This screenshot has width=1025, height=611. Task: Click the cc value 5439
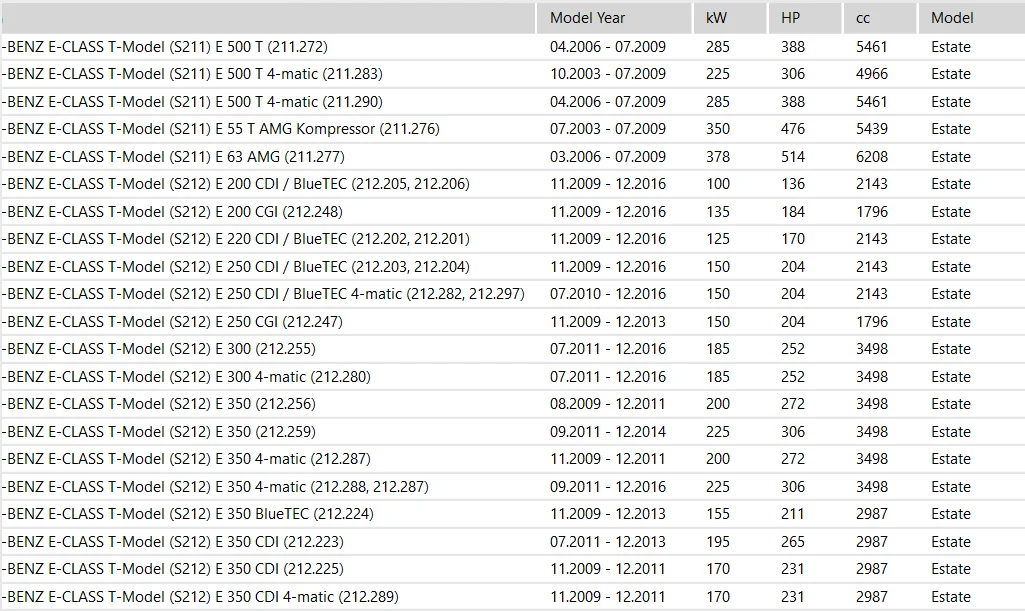872,129
